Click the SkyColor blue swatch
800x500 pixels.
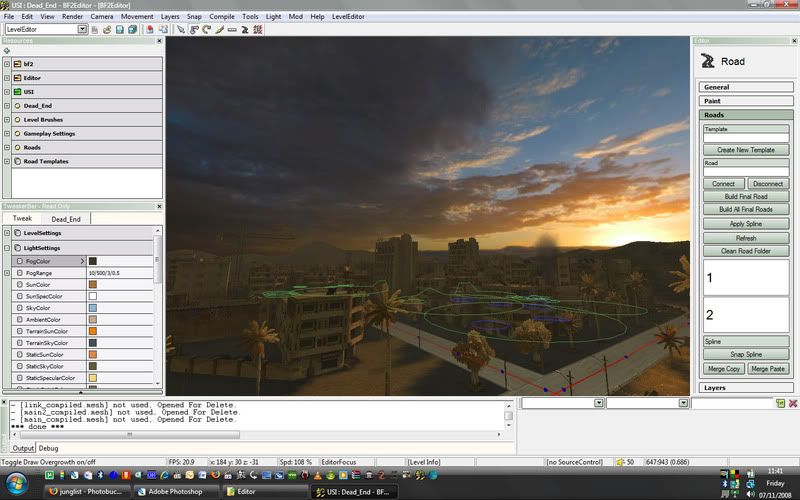[x=93, y=308]
